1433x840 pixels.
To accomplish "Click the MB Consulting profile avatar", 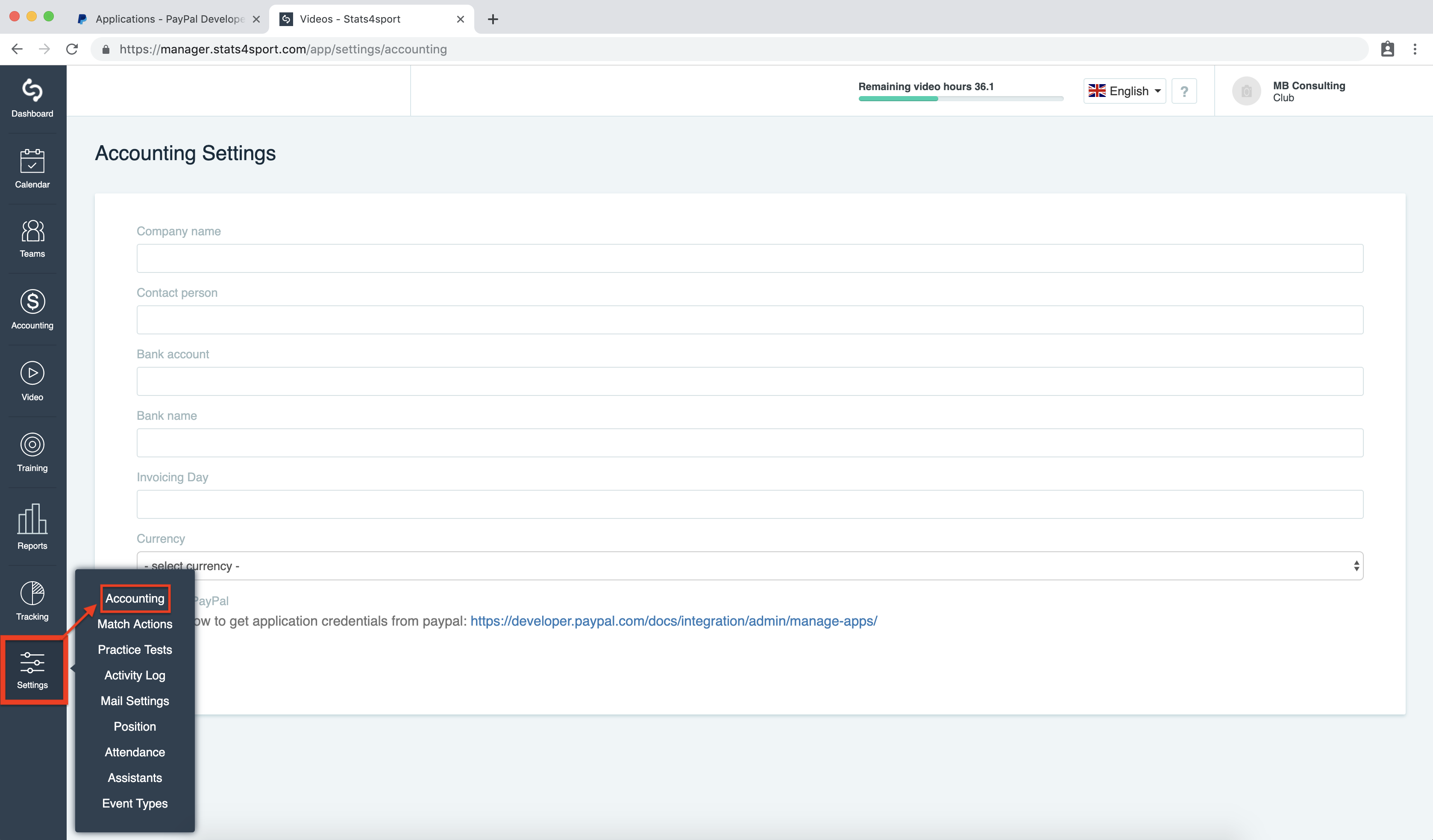I will tap(1246, 91).
